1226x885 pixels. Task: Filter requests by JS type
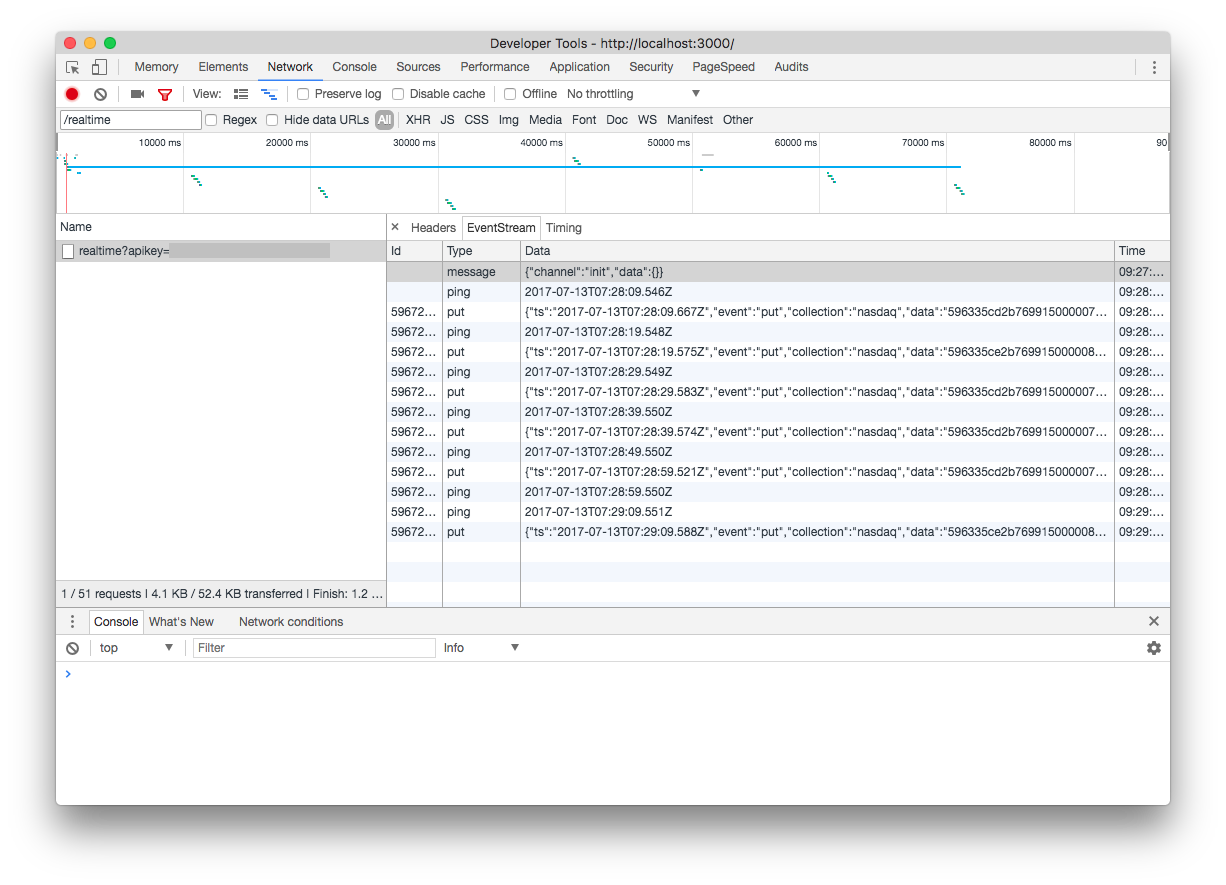[447, 120]
